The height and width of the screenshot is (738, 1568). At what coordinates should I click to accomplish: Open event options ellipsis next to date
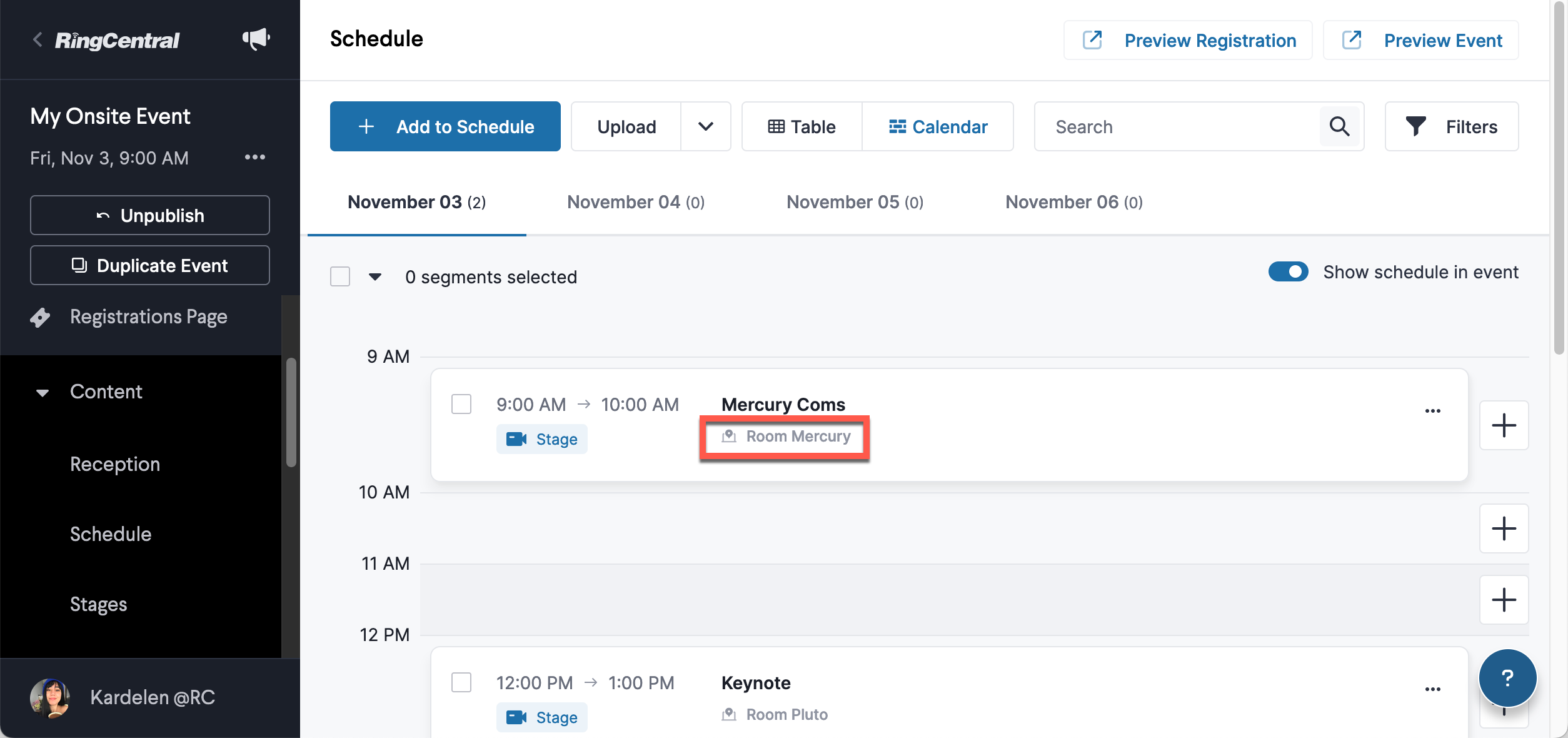click(x=255, y=157)
